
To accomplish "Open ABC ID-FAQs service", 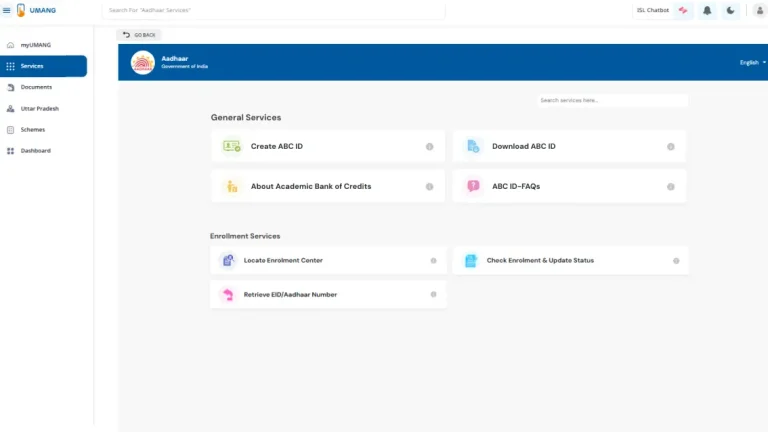I will [569, 186].
